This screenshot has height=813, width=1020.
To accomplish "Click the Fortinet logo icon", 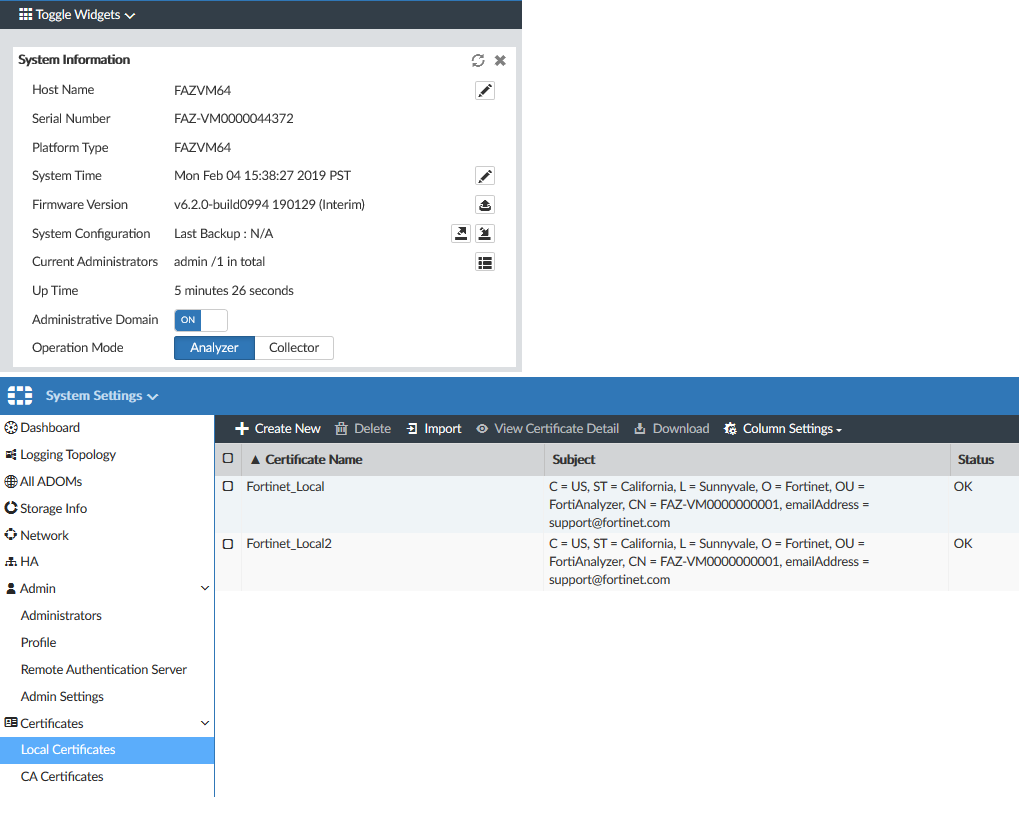I will (20, 395).
